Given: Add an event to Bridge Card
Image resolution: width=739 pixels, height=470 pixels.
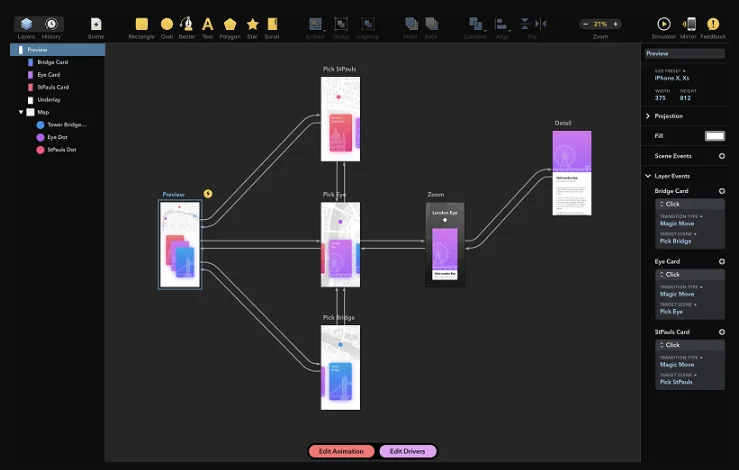Looking at the screenshot, I should click(722, 191).
